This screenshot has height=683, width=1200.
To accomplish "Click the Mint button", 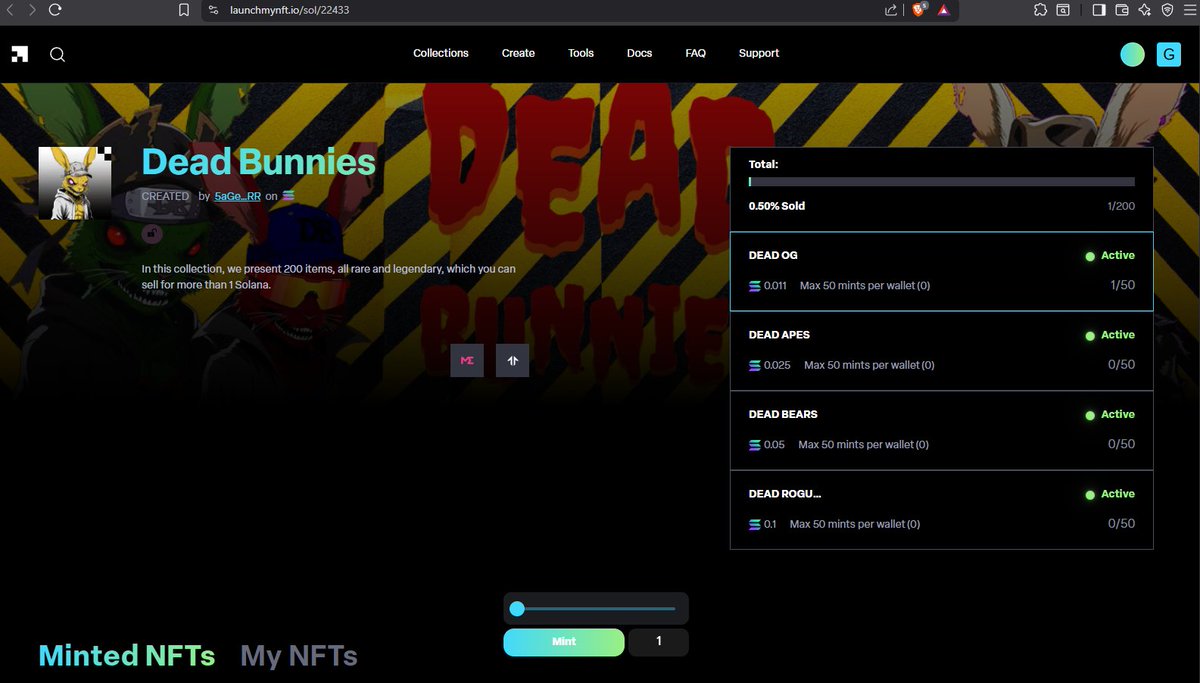I will 564,642.
